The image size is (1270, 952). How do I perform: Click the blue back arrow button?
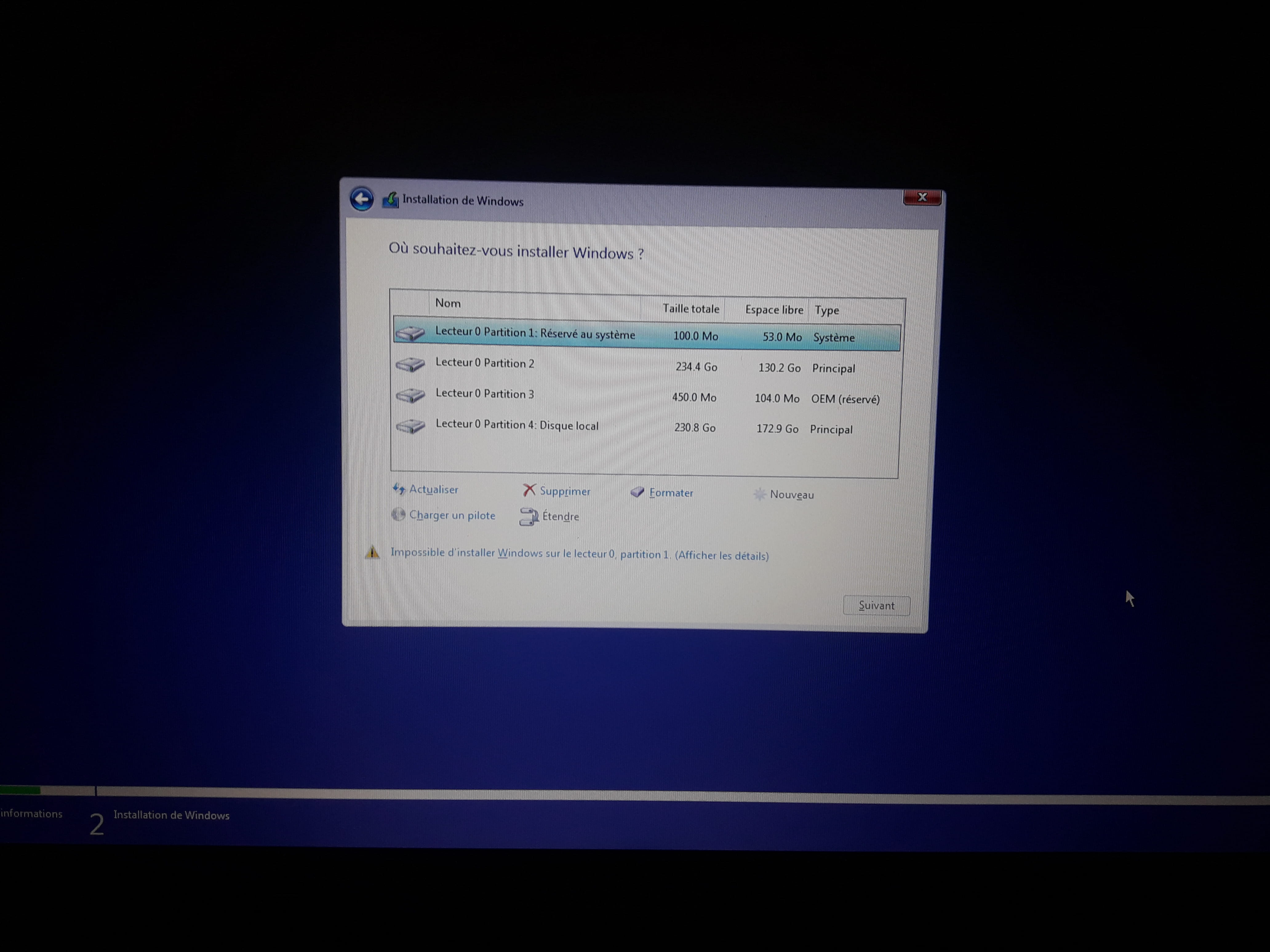[x=362, y=200]
